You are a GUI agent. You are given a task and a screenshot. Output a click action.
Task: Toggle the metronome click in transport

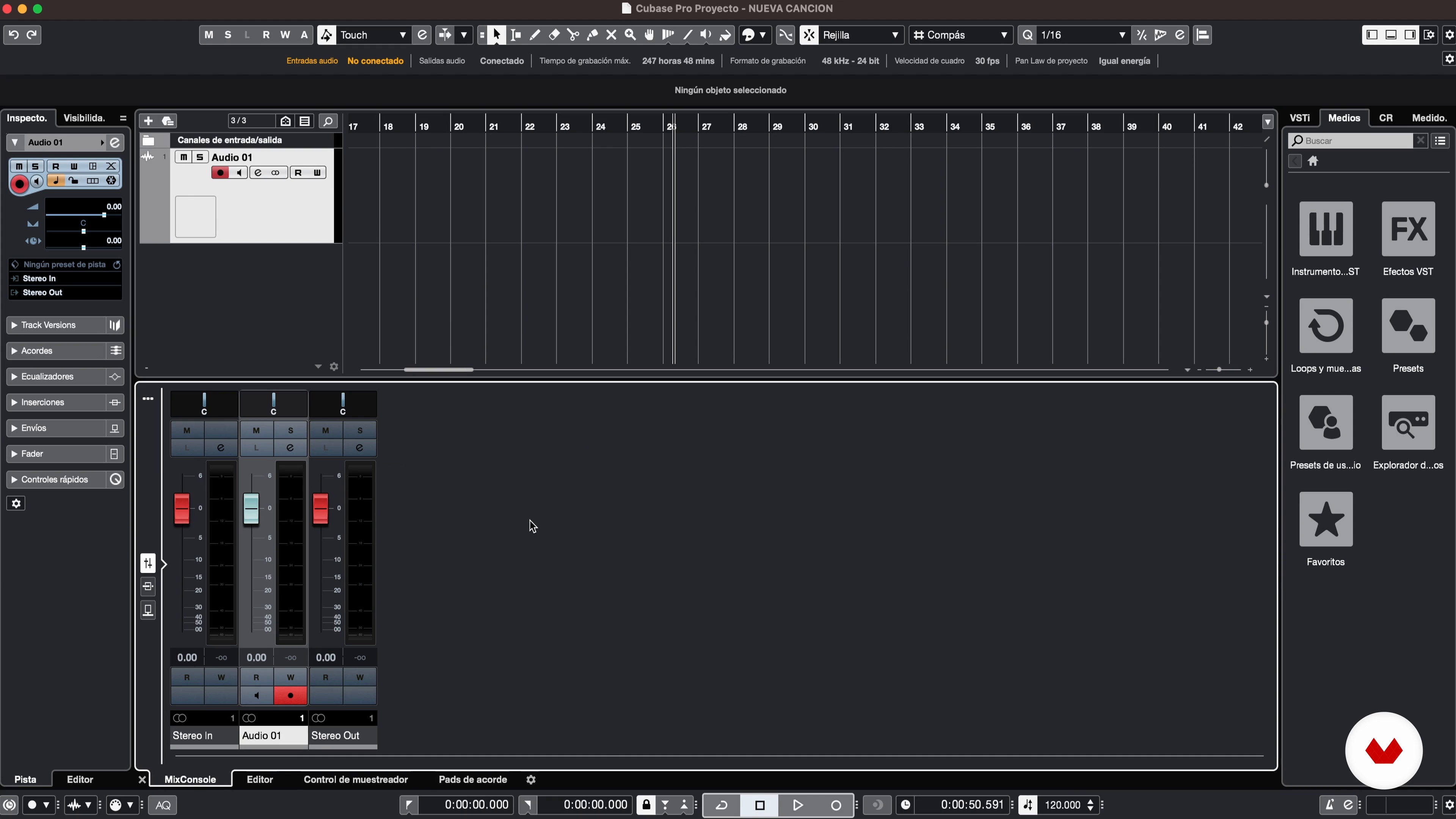pos(1329,805)
